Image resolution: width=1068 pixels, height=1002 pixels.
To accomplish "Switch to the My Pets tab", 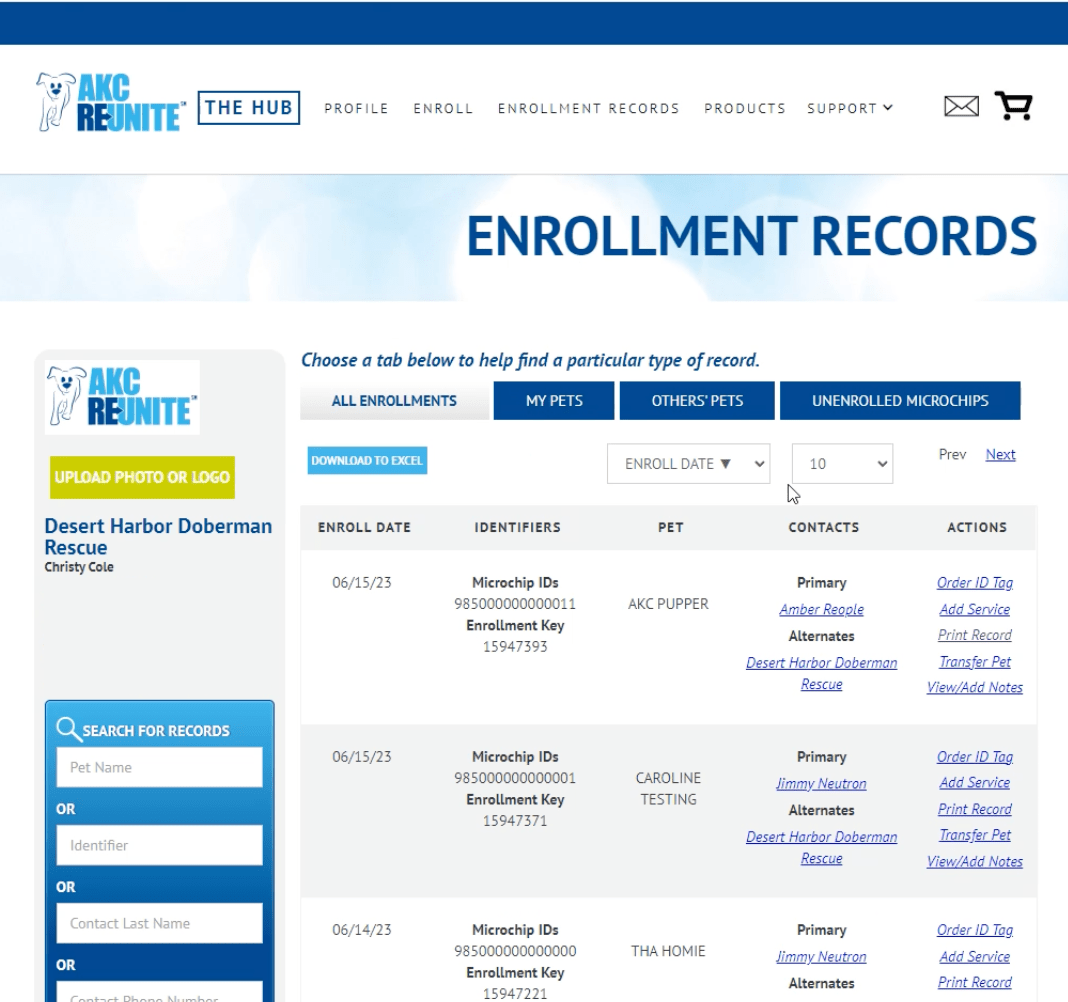I will click(x=553, y=399).
